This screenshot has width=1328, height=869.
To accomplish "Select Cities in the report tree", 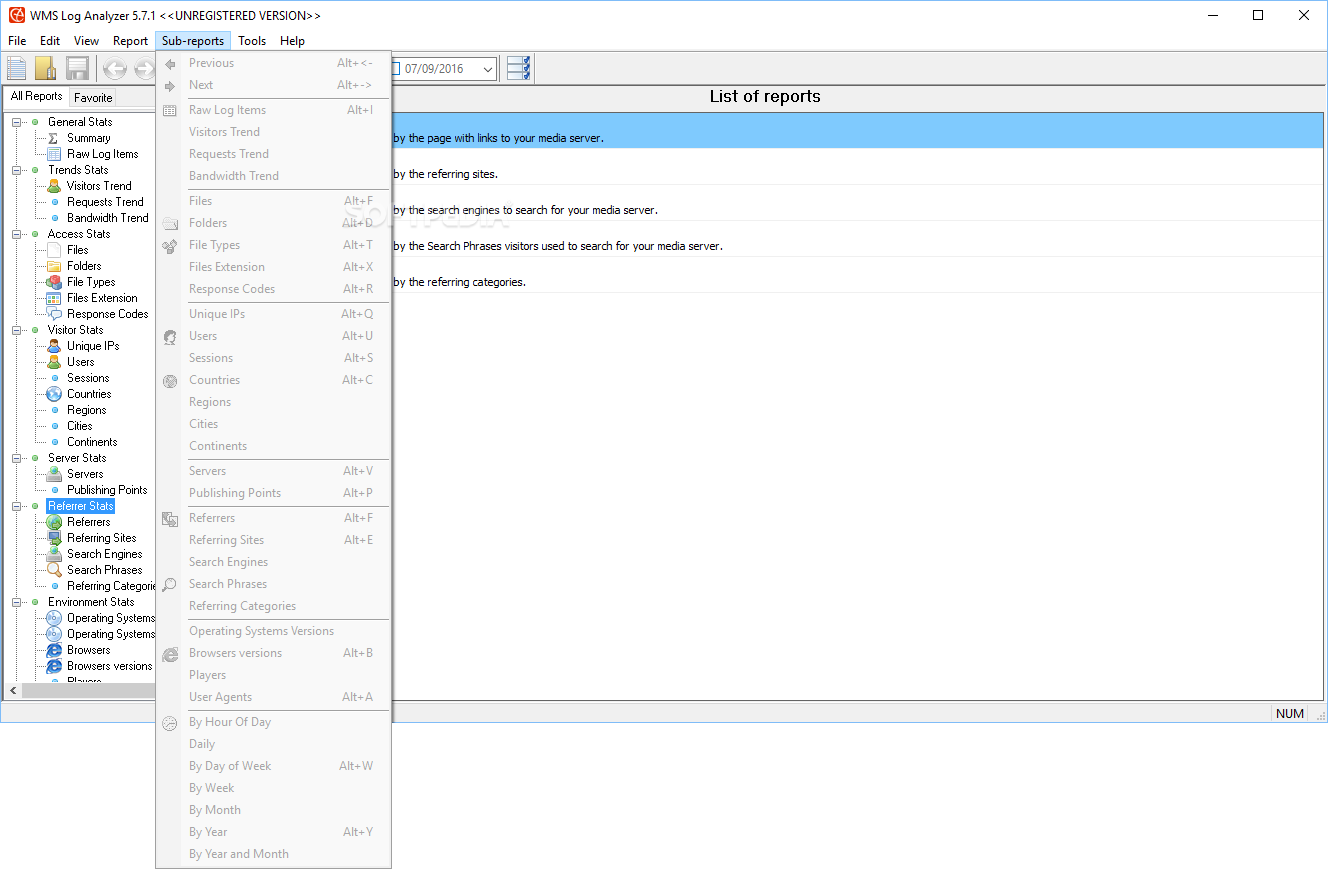I will pyautogui.click(x=80, y=426).
